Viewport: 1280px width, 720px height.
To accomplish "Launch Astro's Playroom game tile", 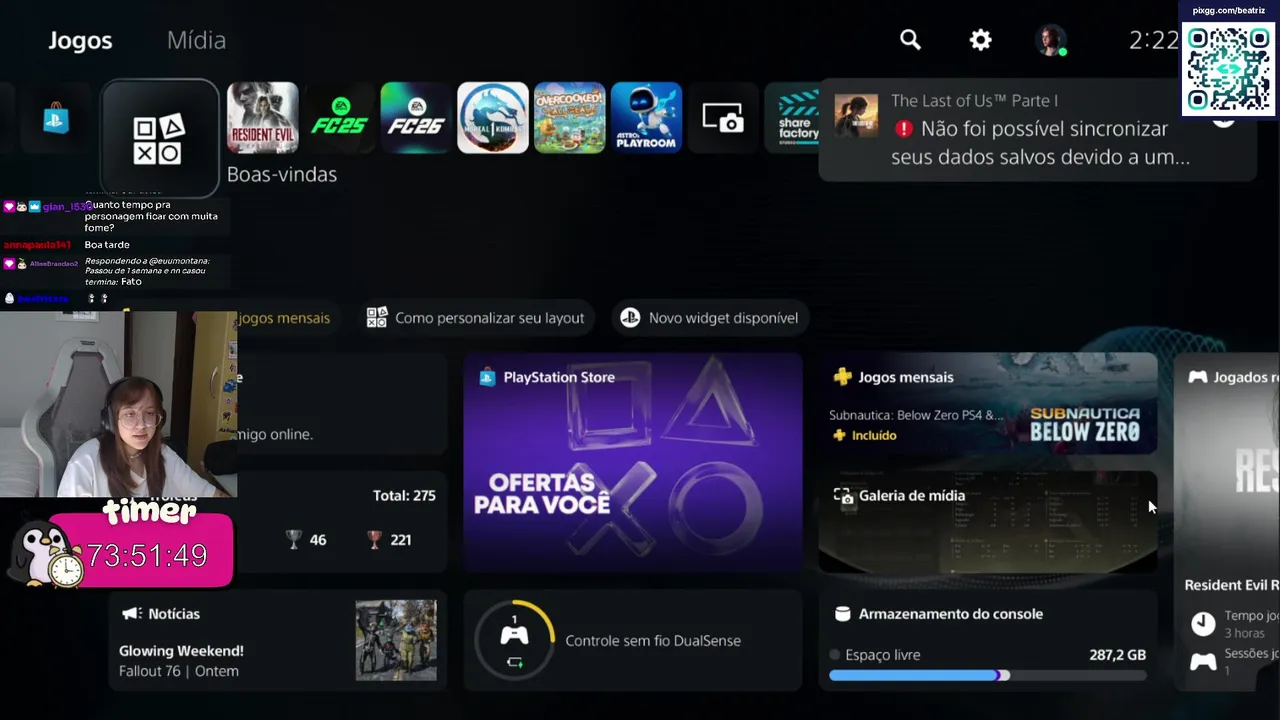I will coord(647,118).
